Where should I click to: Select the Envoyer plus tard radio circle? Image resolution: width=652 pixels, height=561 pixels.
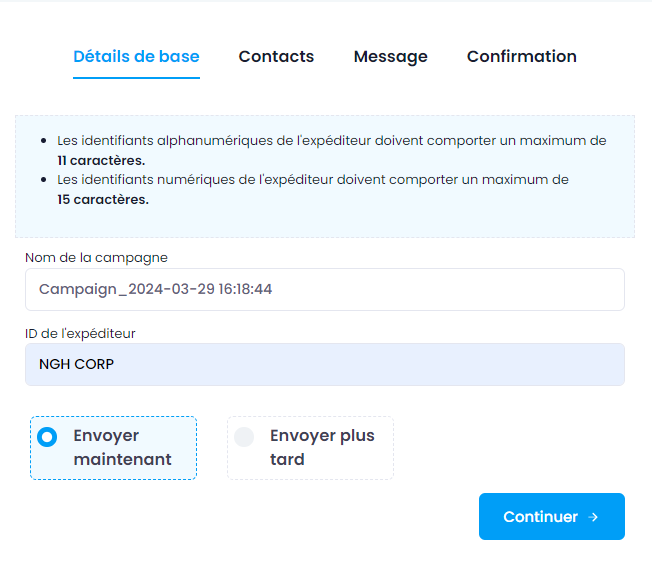pyautogui.click(x=244, y=437)
